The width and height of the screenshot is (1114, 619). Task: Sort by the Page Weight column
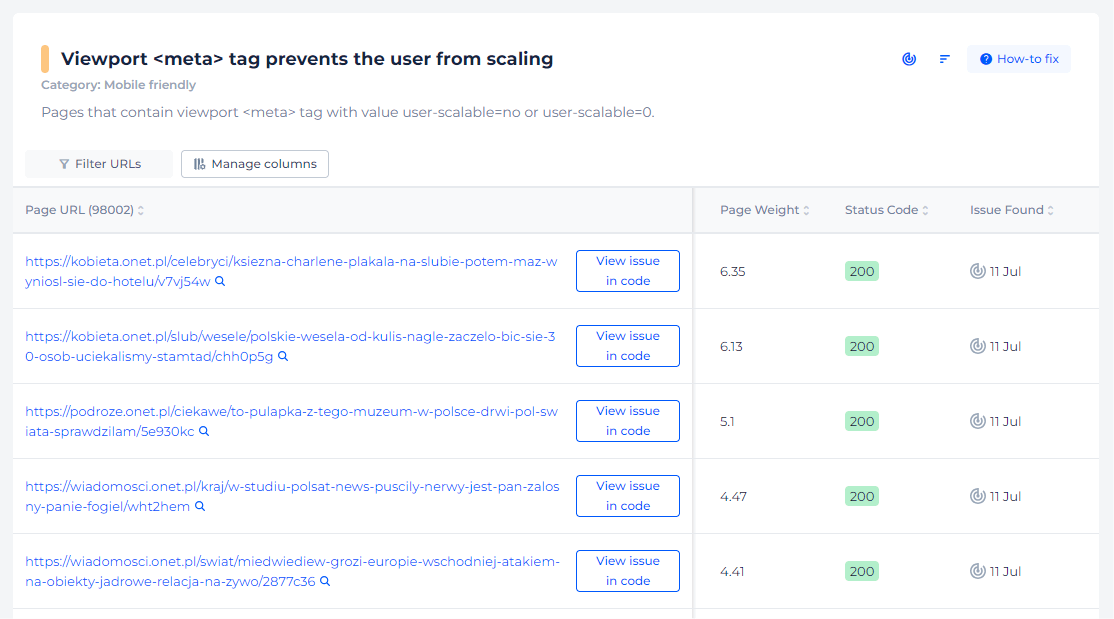point(764,210)
